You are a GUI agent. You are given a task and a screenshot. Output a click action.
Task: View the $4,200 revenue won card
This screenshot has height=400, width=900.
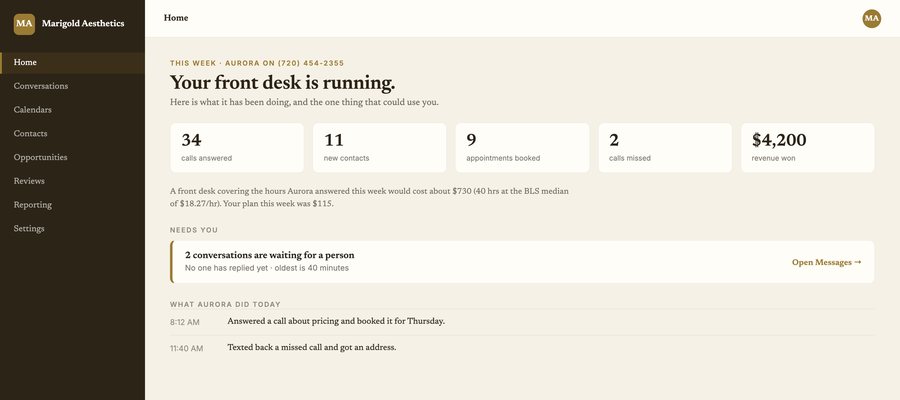coord(808,147)
